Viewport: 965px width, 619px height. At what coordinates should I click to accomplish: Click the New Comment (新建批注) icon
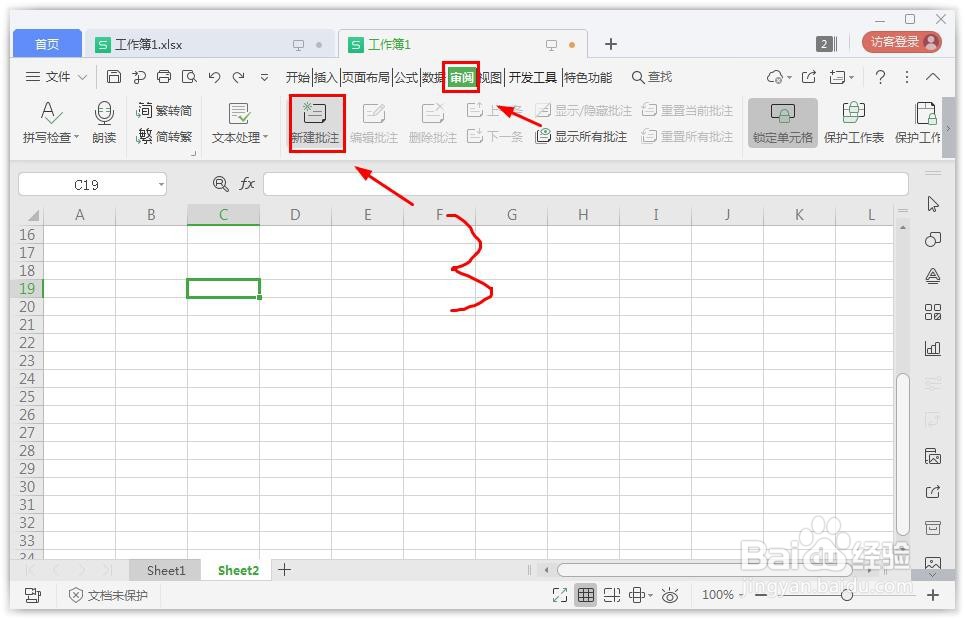pos(315,114)
